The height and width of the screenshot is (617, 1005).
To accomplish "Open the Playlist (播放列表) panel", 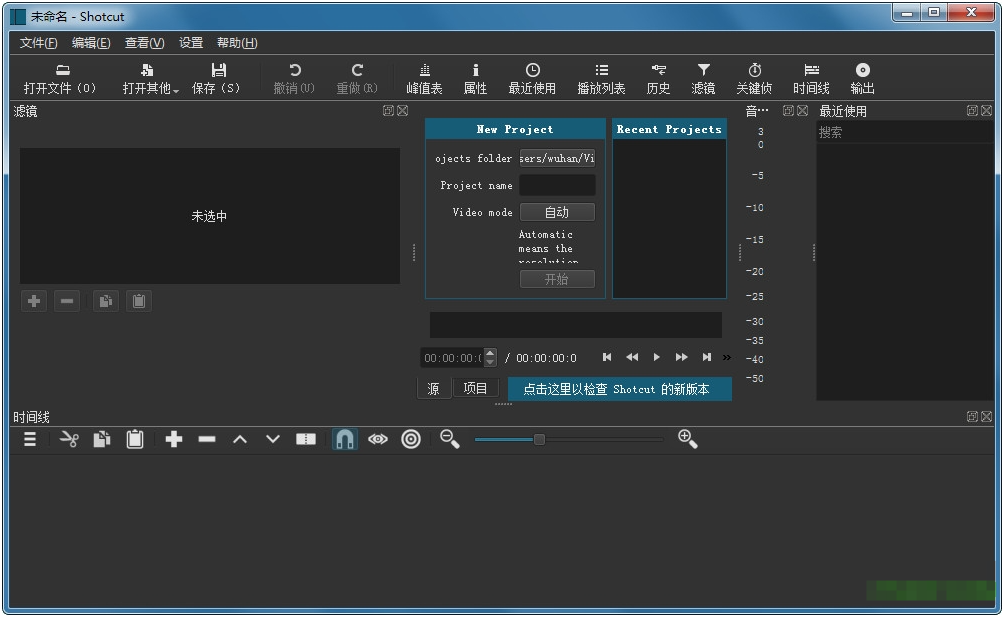I will (x=601, y=79).
